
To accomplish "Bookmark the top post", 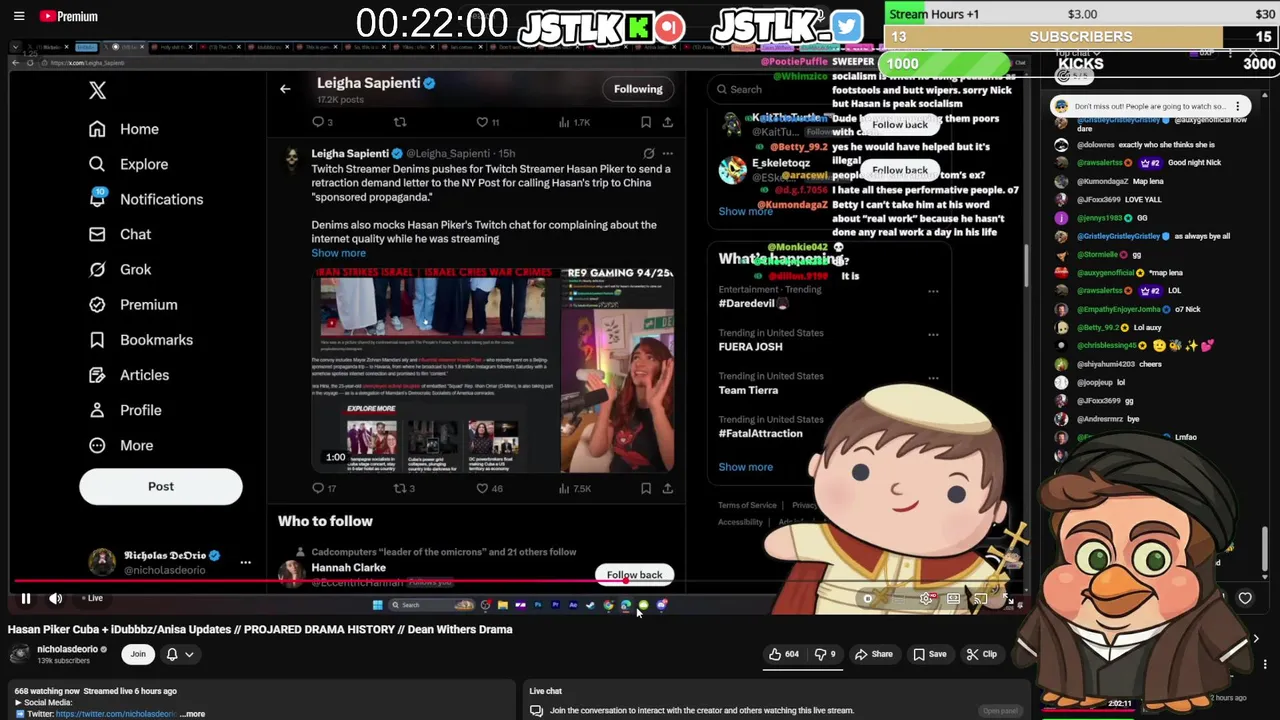I will [646, 122].
